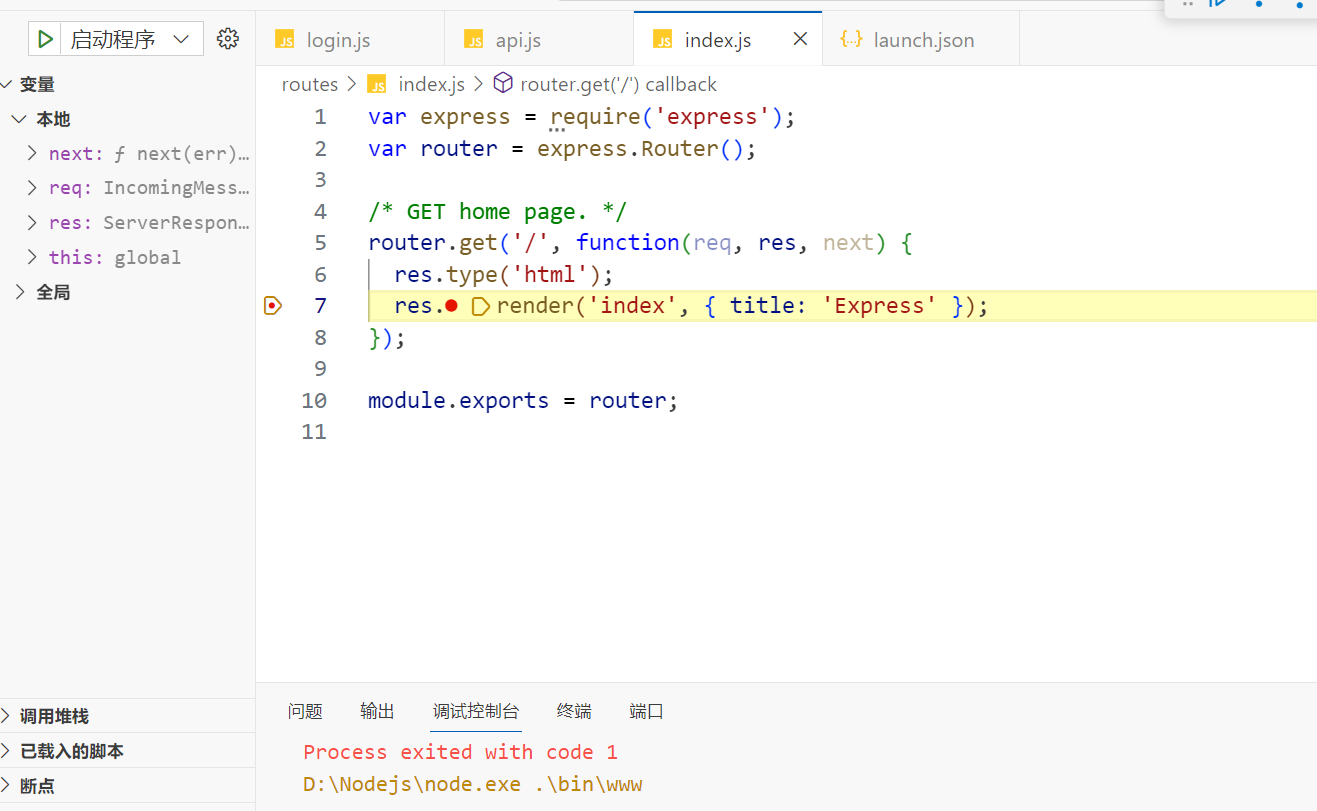Click the inline red breakpoint dot after res.
The height and width of the screenshot is (811, 1317).
pyautogui.click(x=451, y=306)
